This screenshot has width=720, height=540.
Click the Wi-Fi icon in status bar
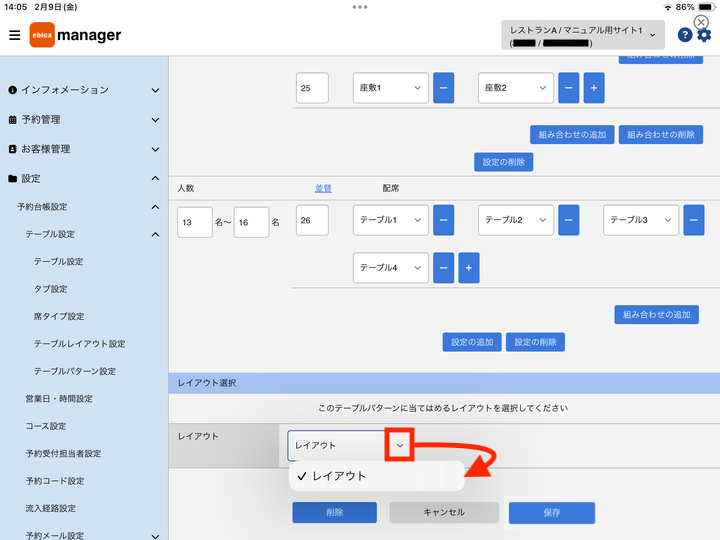point(668,7)
